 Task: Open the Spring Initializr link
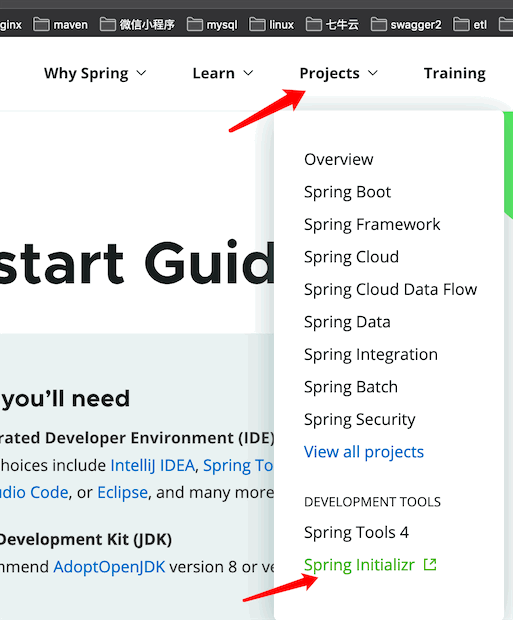click(359, 565)
